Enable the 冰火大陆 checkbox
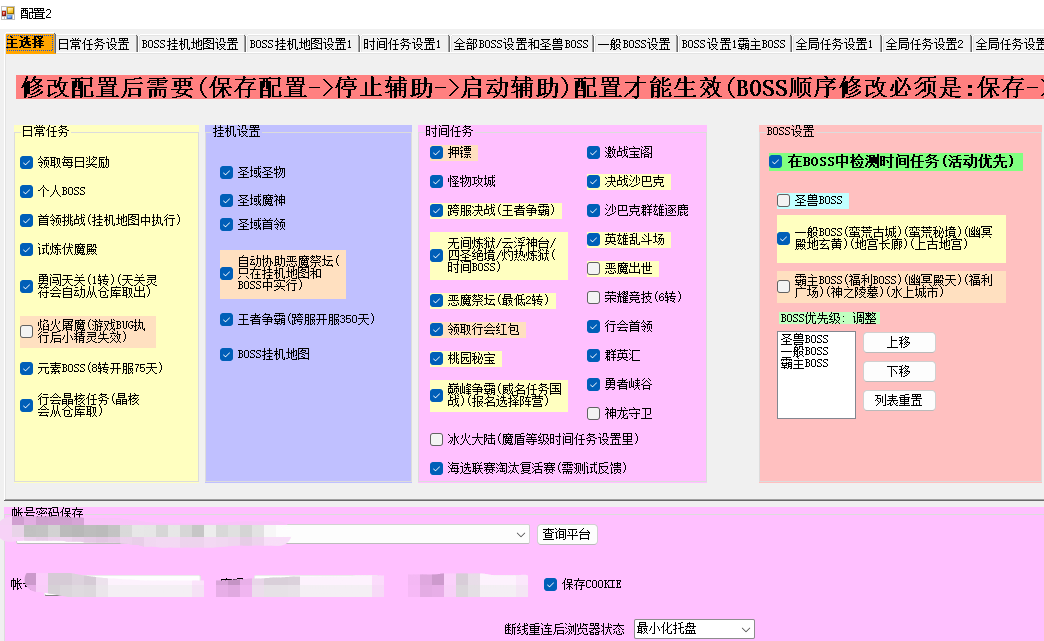Image resolution: width=1044 pixels, height=641 pixels. pos(436,439)
